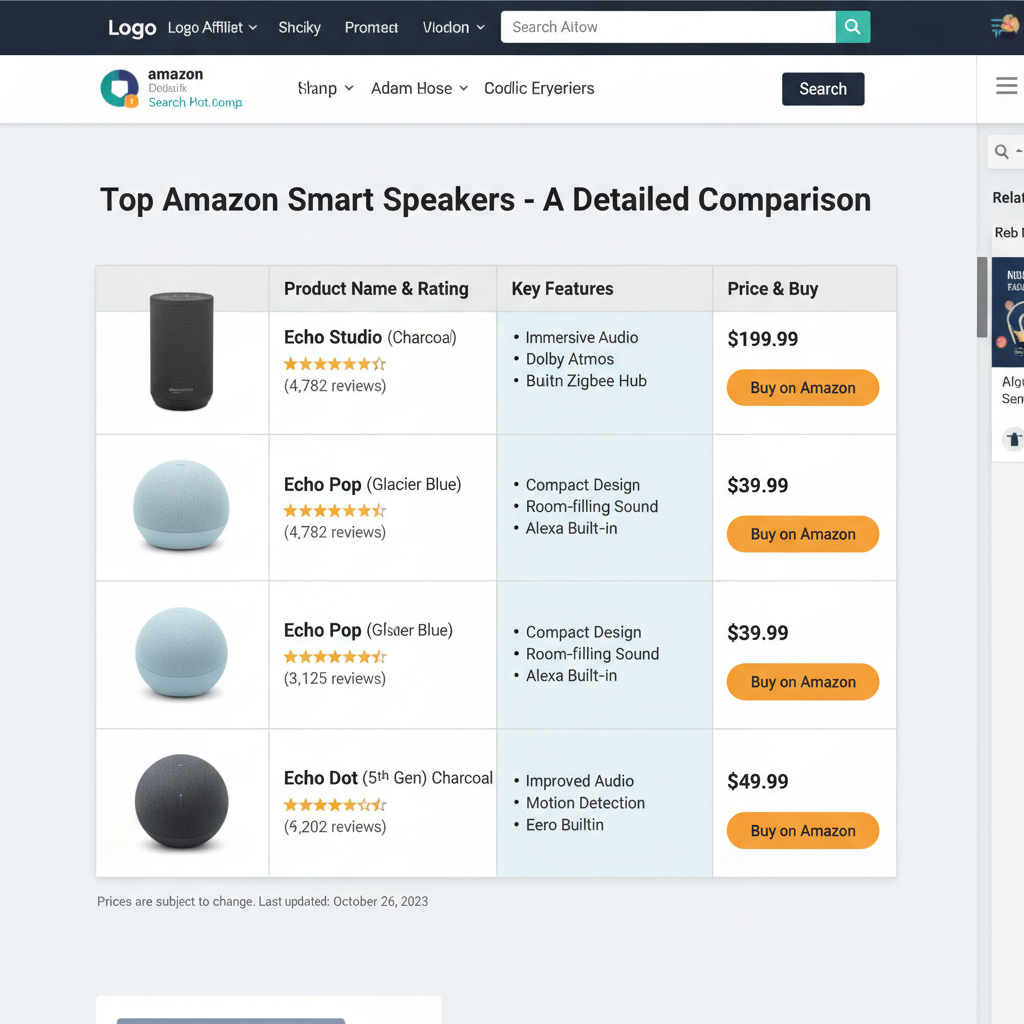Click Buy on Amazon for Echo Studio

802,387
